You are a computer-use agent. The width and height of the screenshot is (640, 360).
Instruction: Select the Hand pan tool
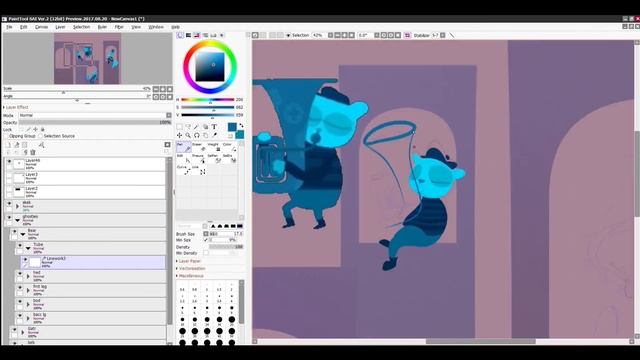coord(205,135)
